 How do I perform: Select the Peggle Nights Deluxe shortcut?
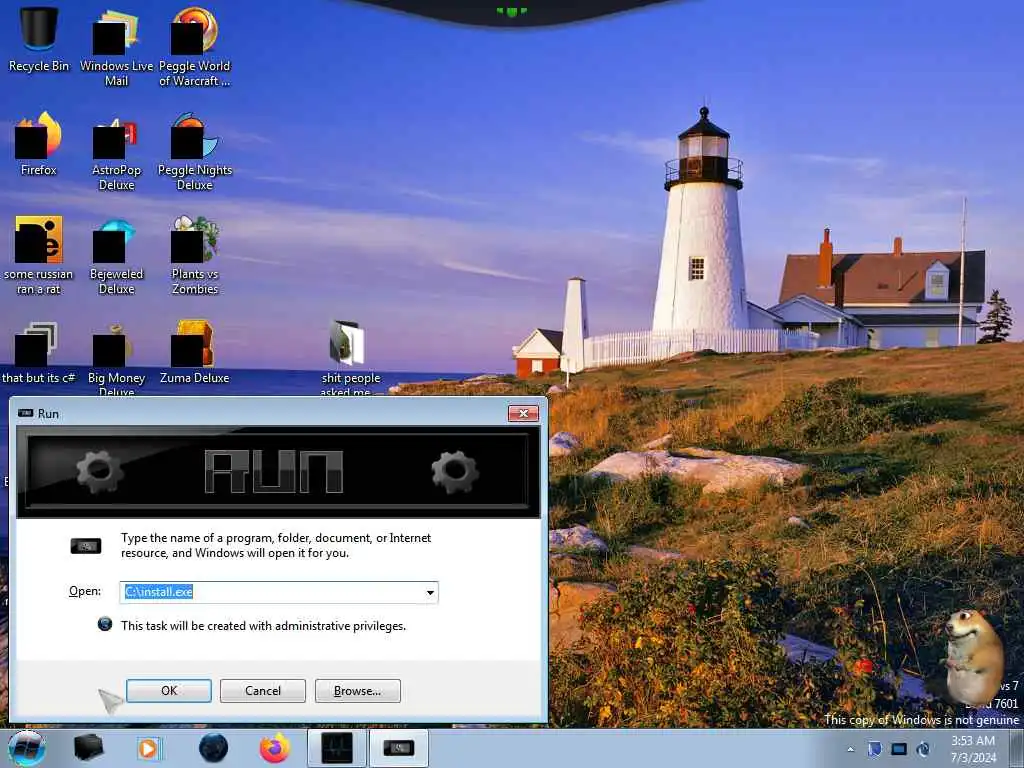coord(195,152)
